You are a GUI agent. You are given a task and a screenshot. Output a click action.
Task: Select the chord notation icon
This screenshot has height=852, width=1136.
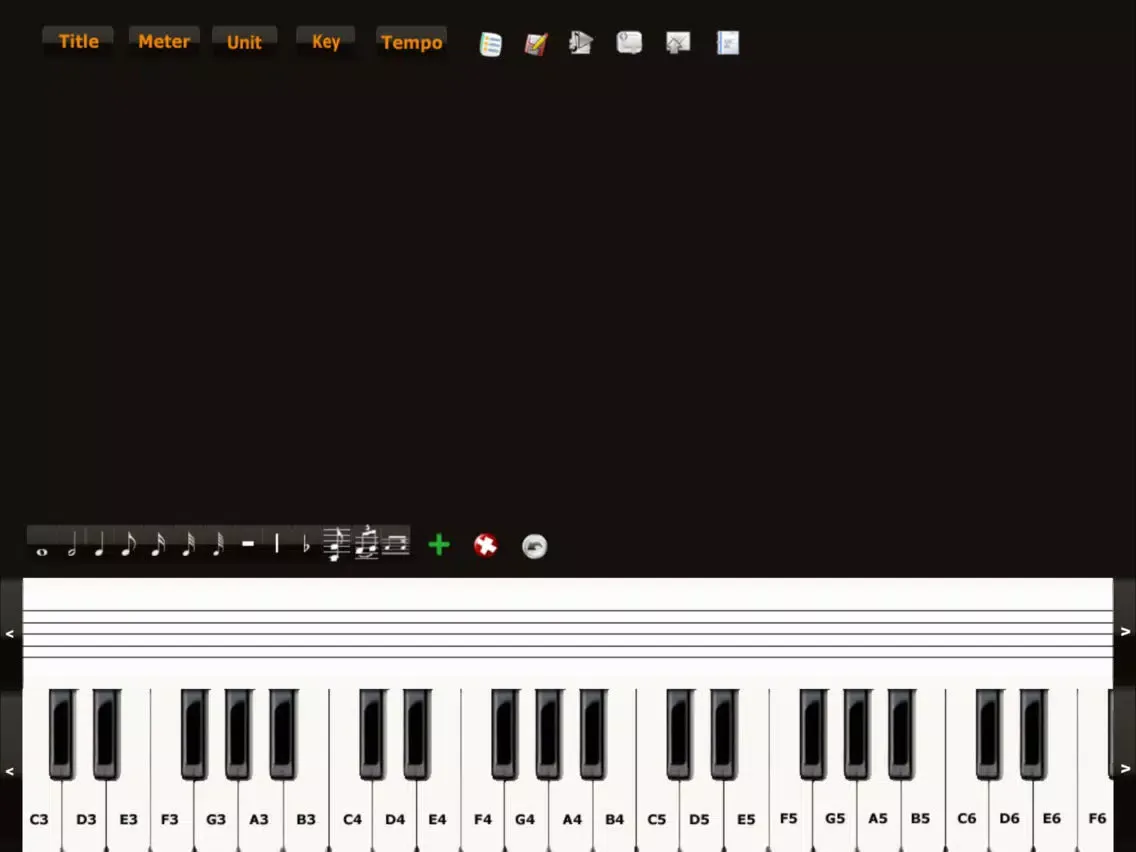point(336,544)
